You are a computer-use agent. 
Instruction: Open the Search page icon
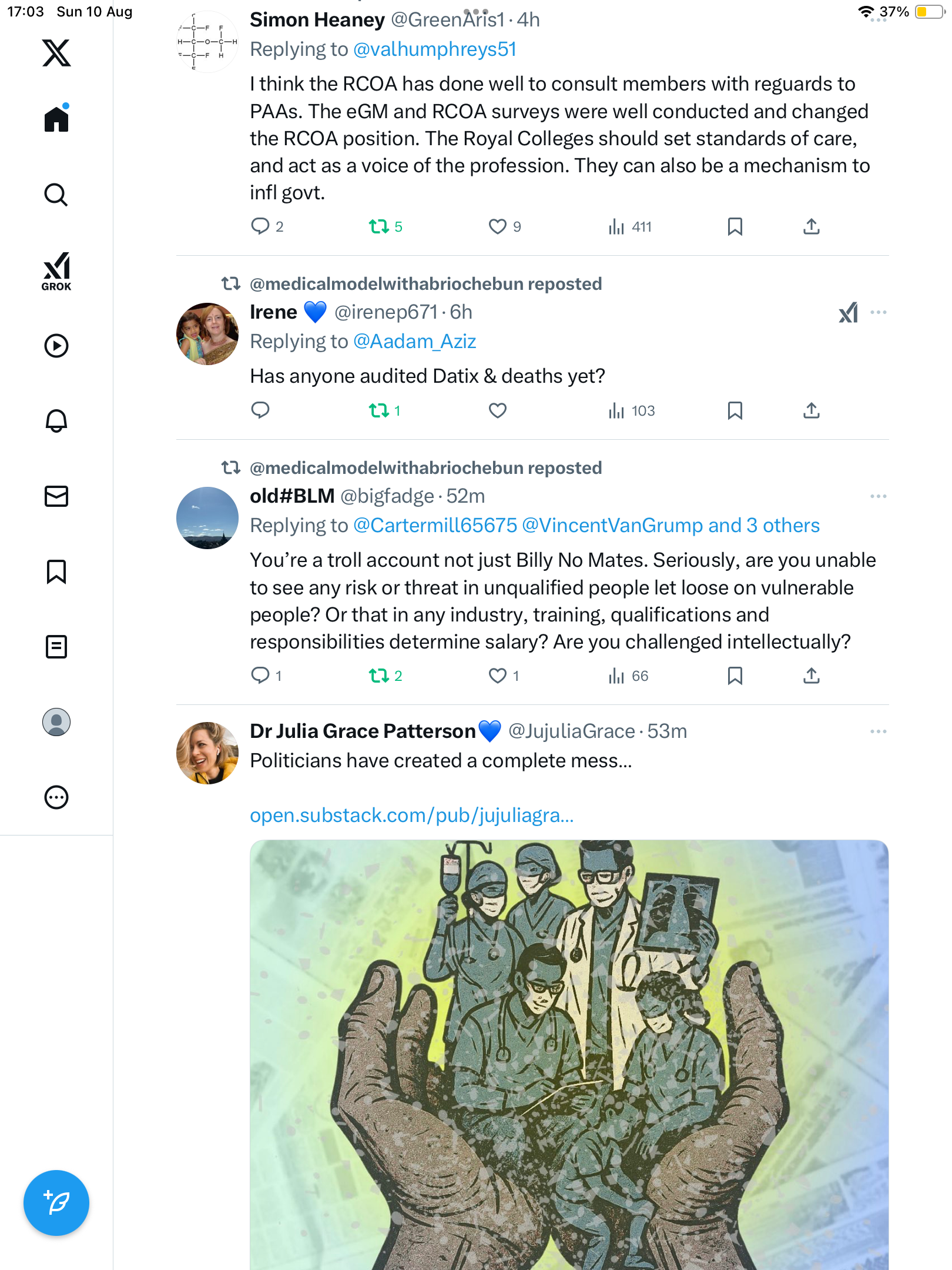click(x=56, y=195)
